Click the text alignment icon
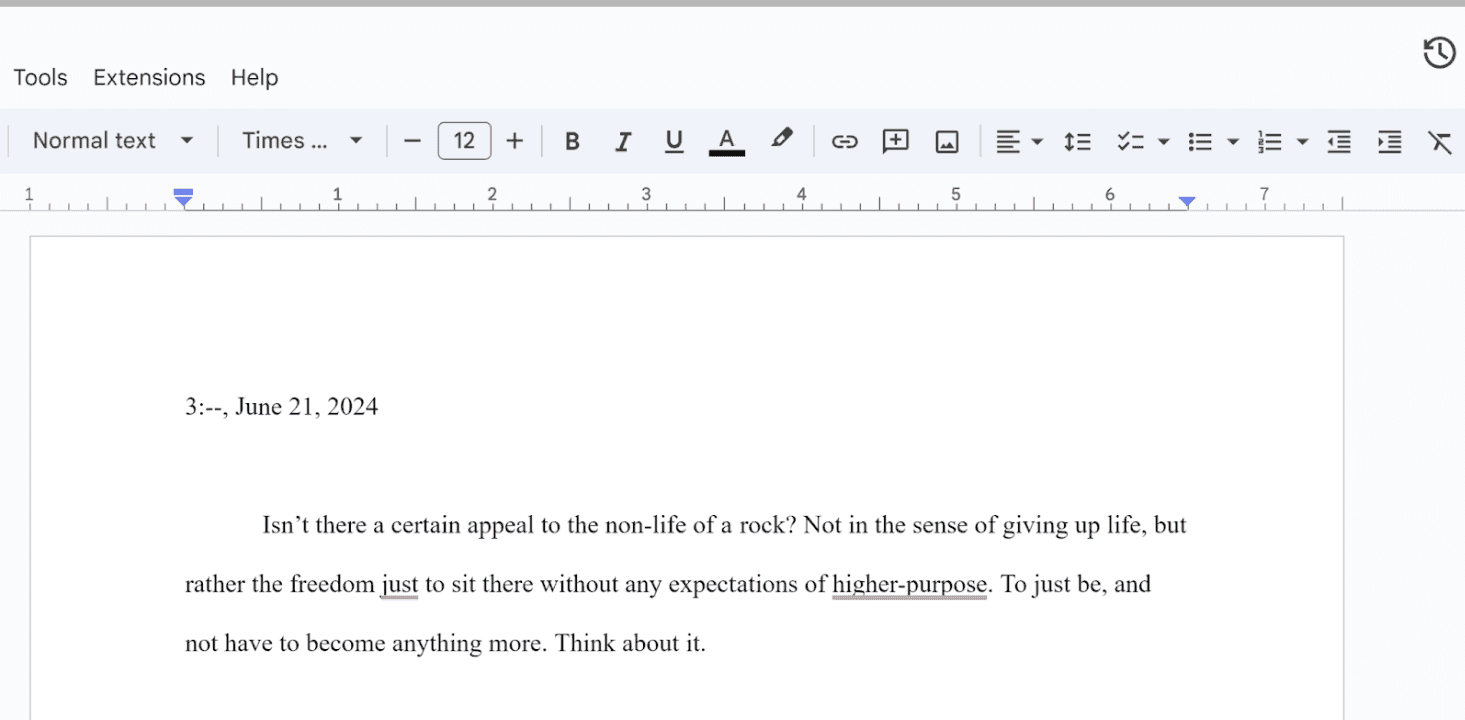This screenshot has height=720, width=1465. pos(1008,142)
